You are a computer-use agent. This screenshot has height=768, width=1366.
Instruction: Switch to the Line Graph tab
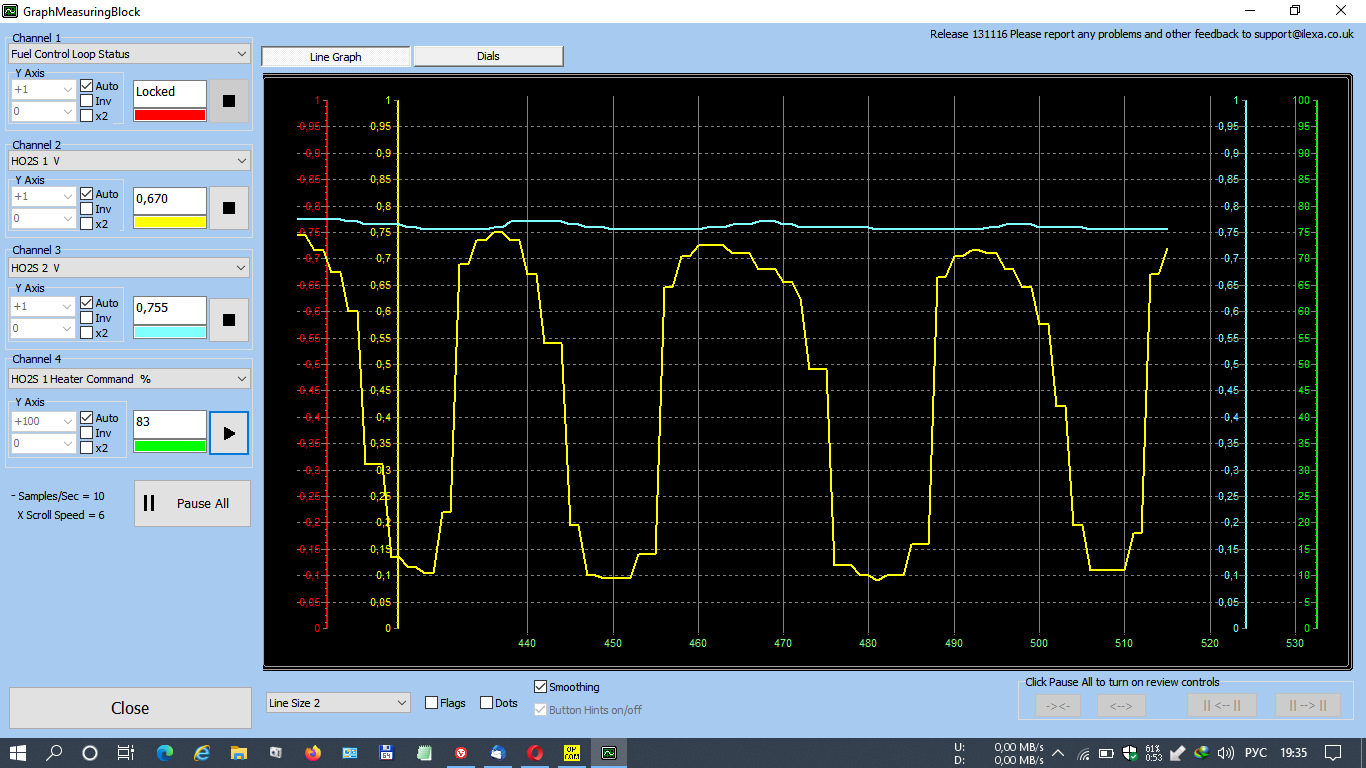point(336,57)
